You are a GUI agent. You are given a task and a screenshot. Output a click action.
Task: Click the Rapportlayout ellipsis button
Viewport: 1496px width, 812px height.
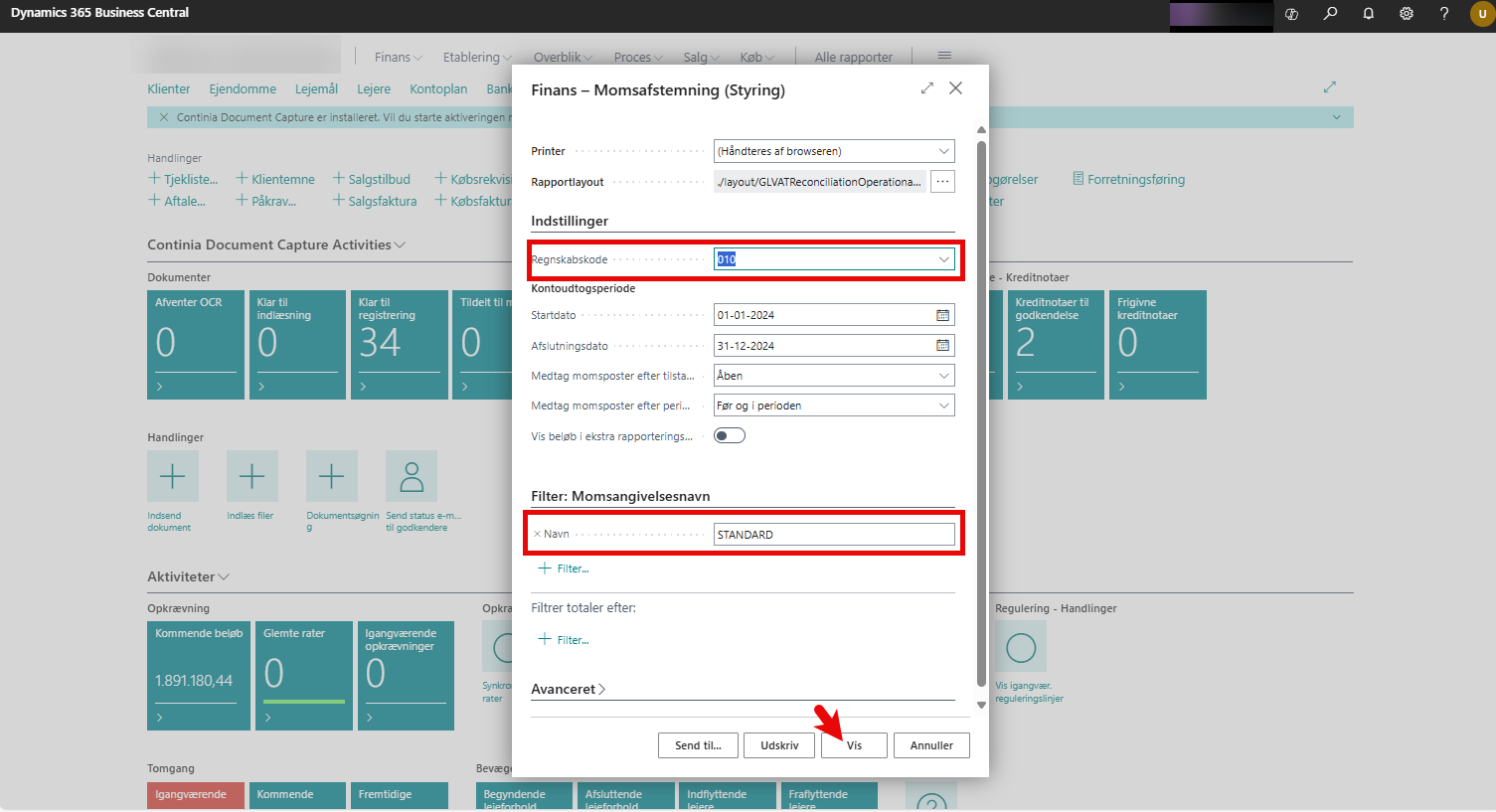942,182
